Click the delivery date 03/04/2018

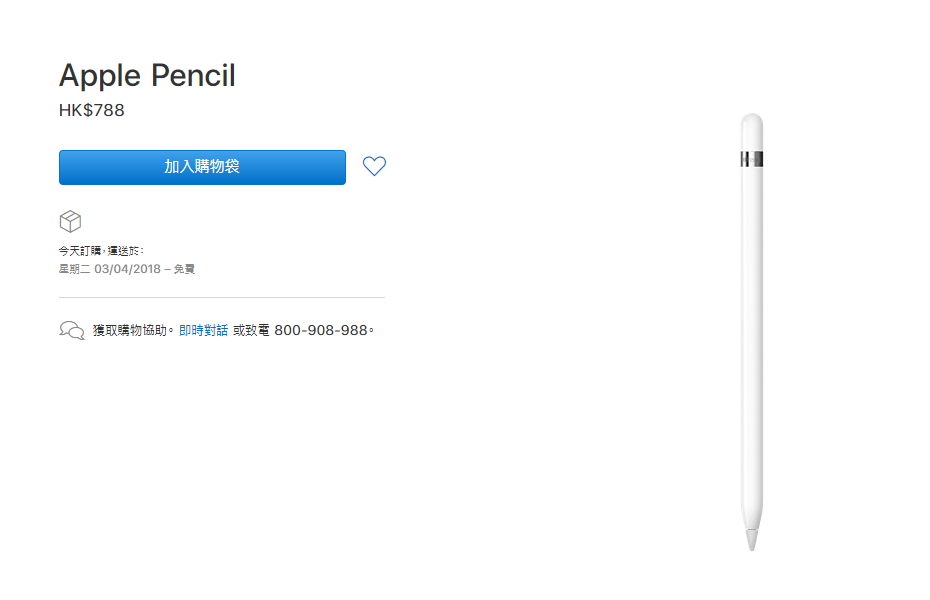point(128,269)
